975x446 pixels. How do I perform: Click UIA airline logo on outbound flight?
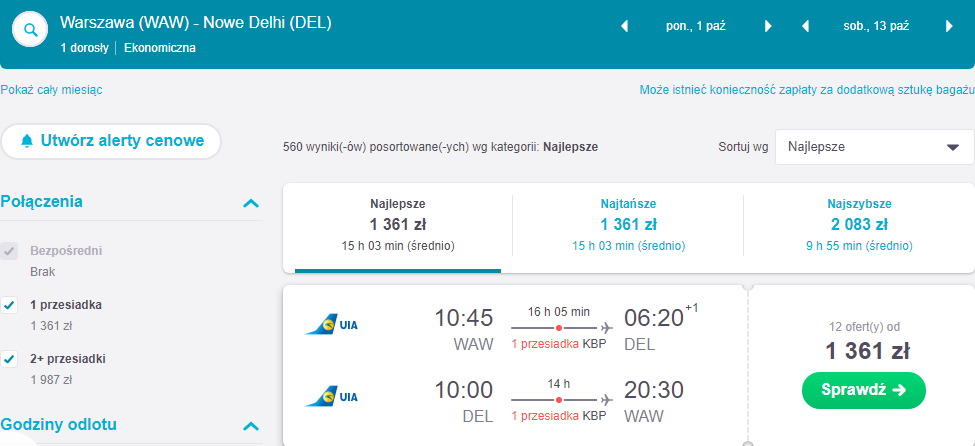(x=332, y=324)
